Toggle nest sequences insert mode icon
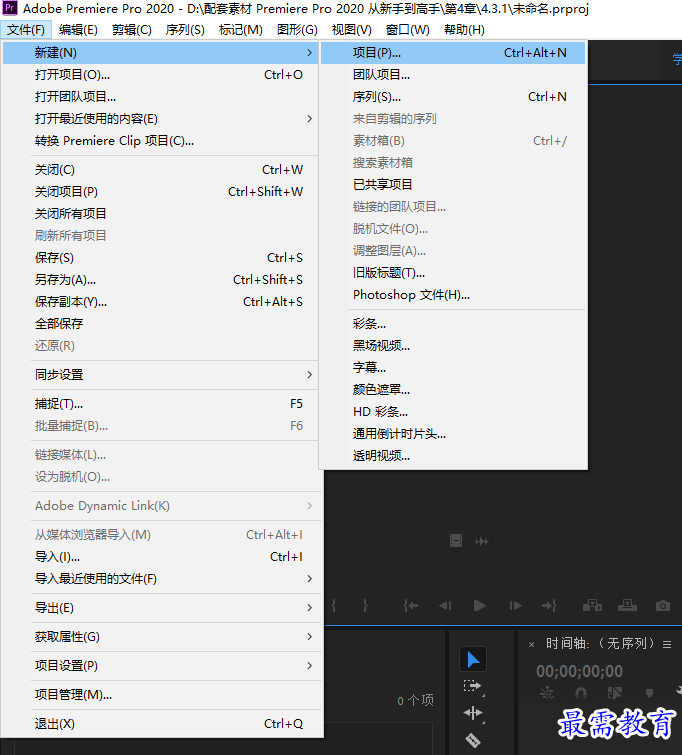Image resolution: width=682 pixels, height=755 pixels. [547, 693]
